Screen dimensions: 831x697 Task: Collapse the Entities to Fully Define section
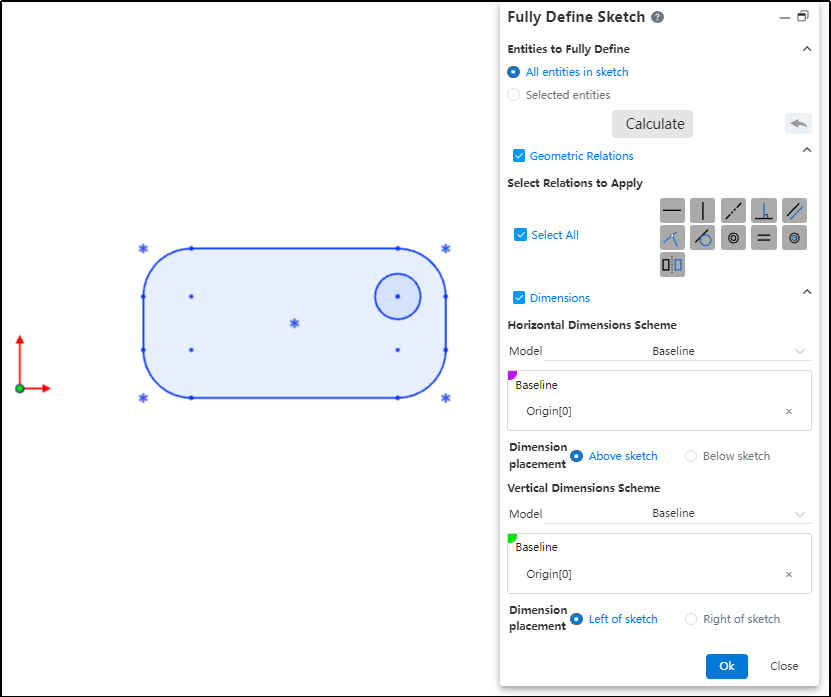[806, 49]
